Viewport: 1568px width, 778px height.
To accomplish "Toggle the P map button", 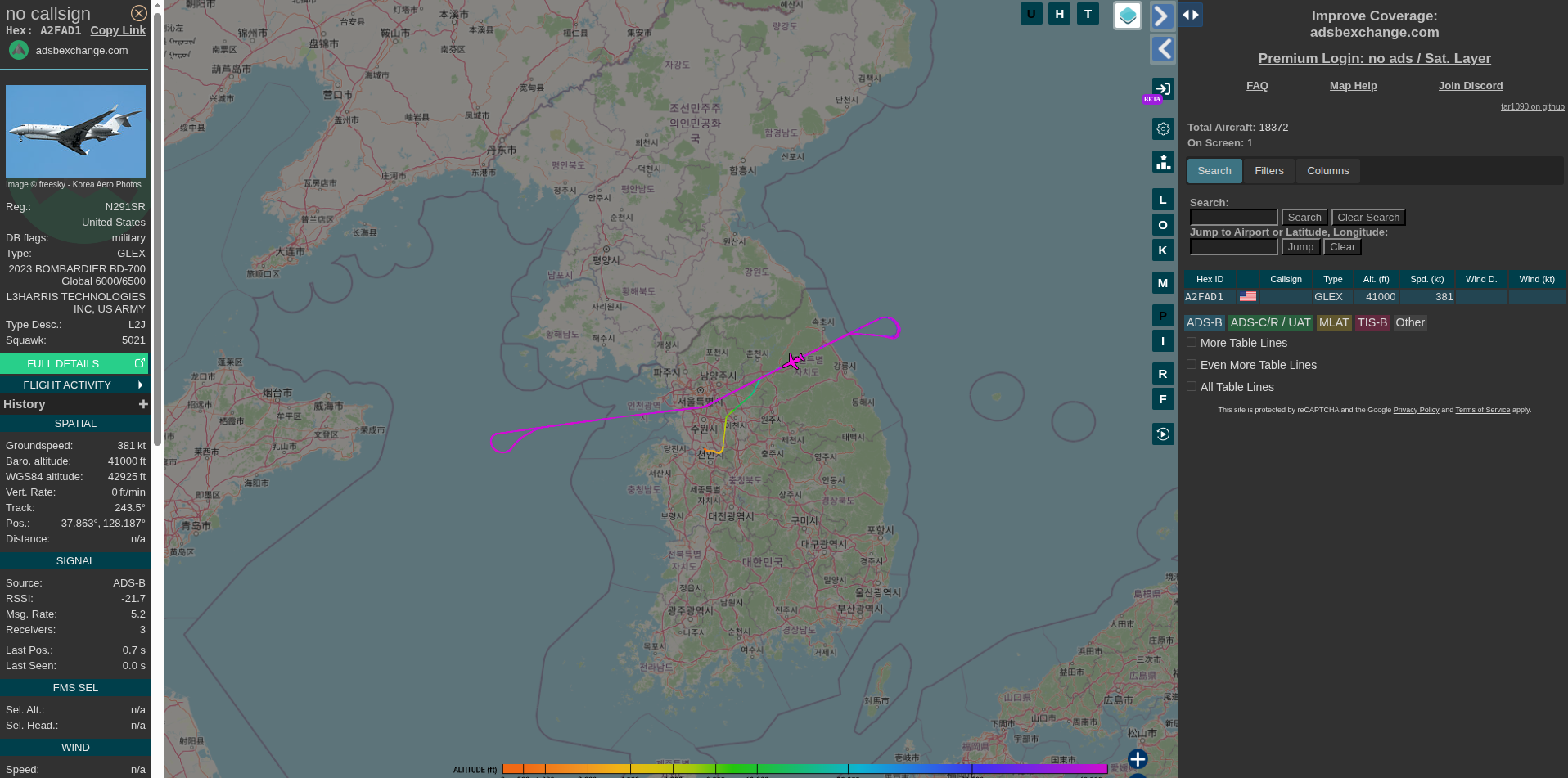I will click(x=1163, y=316).
